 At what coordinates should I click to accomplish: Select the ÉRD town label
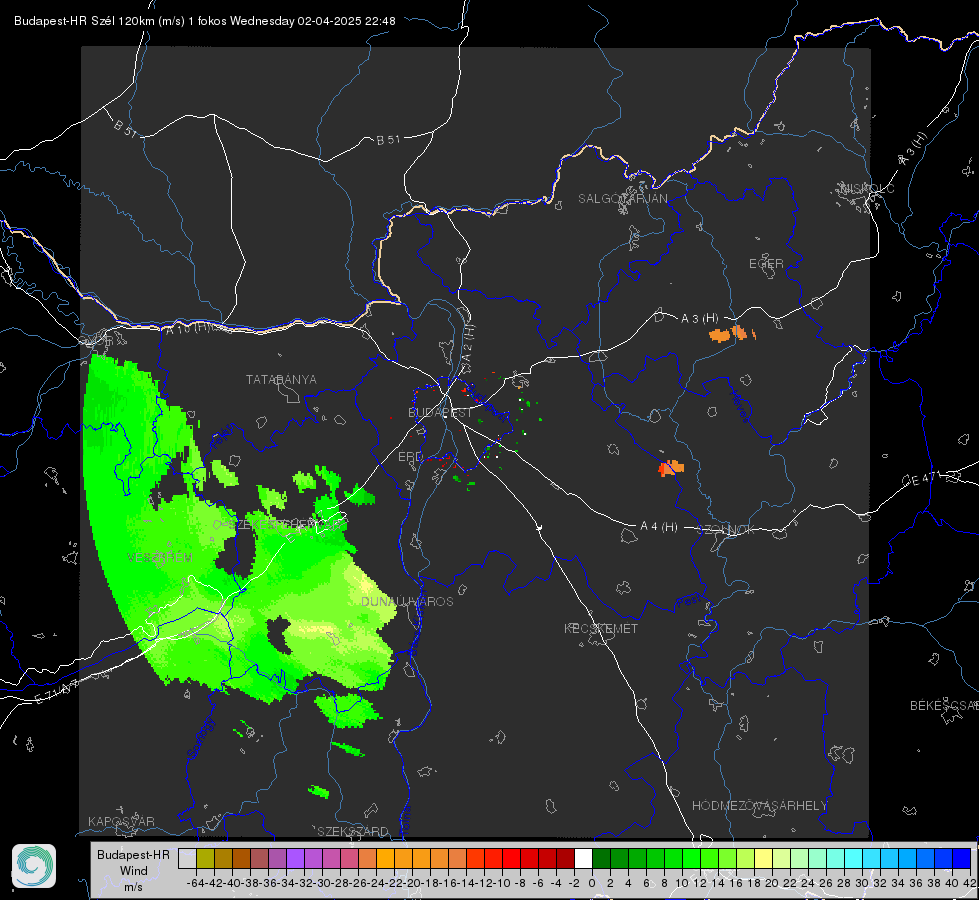point(410,457)
